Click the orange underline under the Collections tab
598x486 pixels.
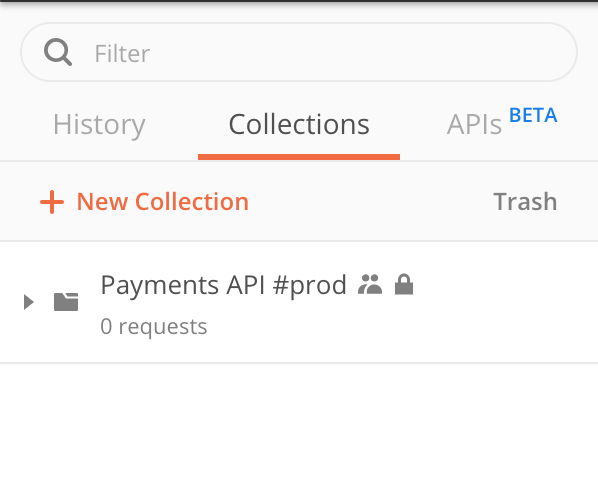pos(299,157)
